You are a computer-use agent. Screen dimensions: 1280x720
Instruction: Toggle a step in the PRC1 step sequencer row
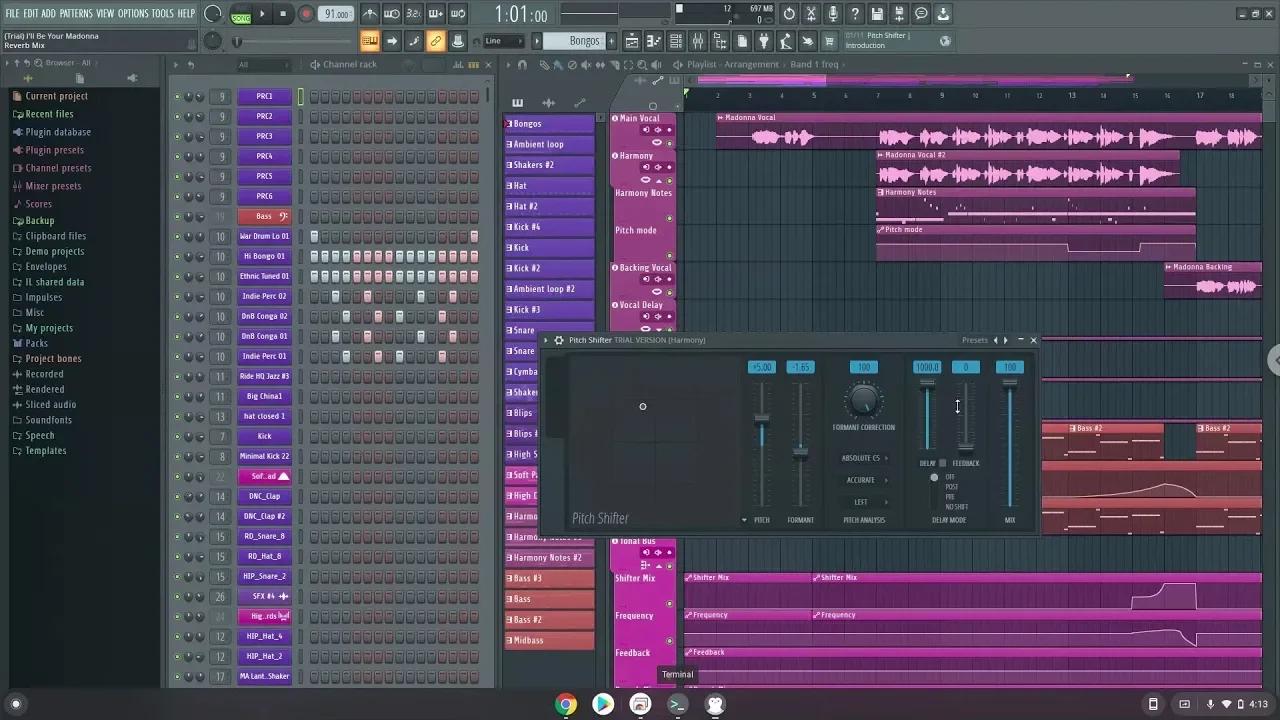(315, 96)
